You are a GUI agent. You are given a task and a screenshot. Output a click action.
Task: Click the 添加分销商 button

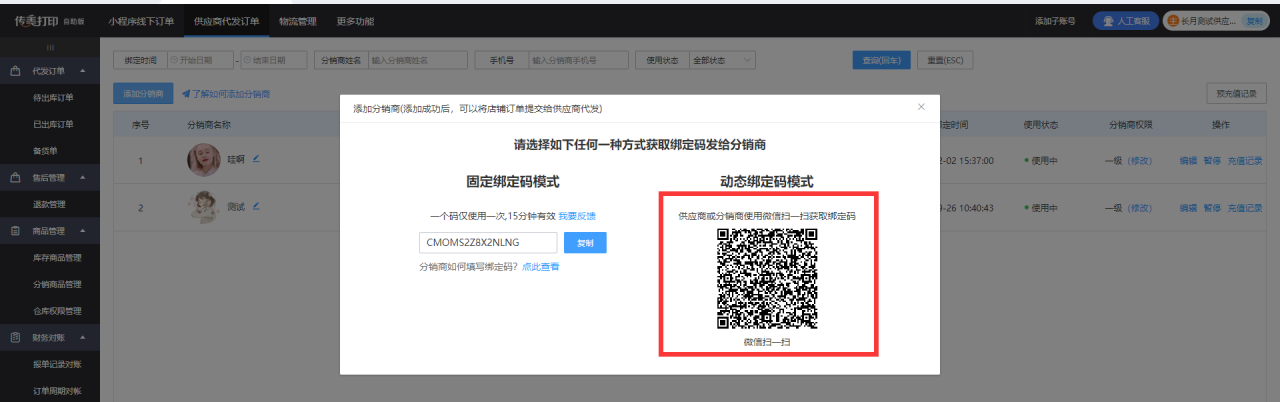[143, 93]
